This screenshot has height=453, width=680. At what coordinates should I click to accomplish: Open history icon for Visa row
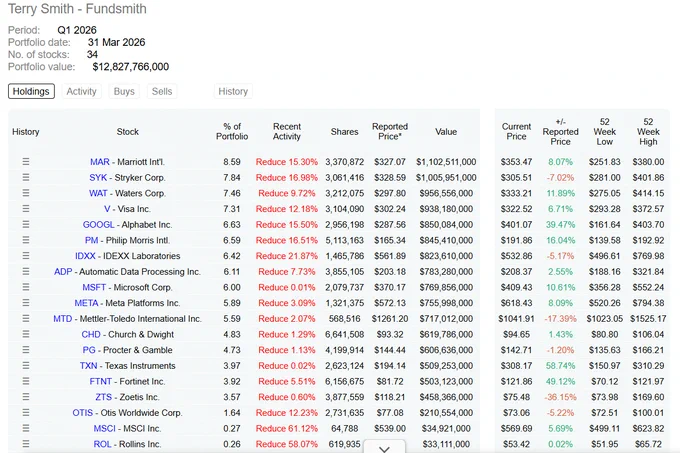pos(26,209)
